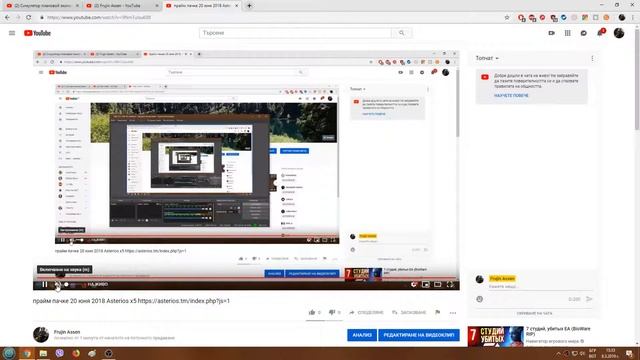The width and height of the screenshot is (640, 360).
Task: Click the СПОДЕЛЯНЕ share button
Action: click(366, 312)
